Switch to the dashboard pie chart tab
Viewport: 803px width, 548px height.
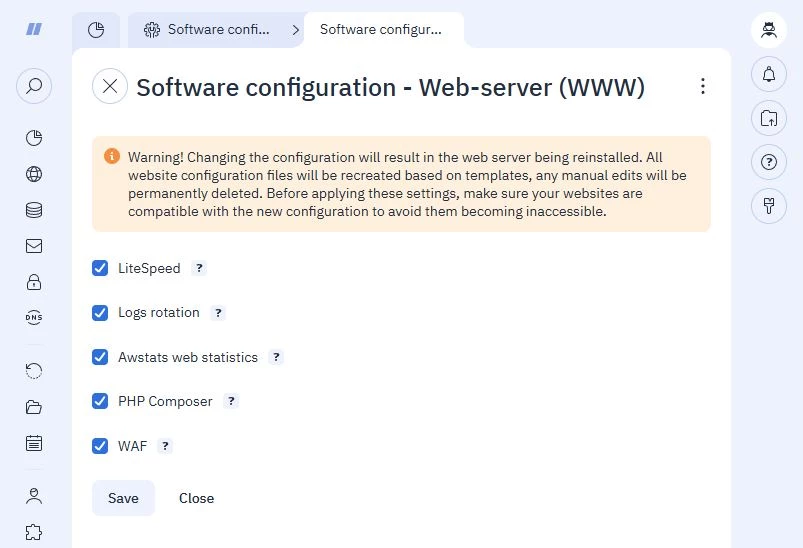96,30
